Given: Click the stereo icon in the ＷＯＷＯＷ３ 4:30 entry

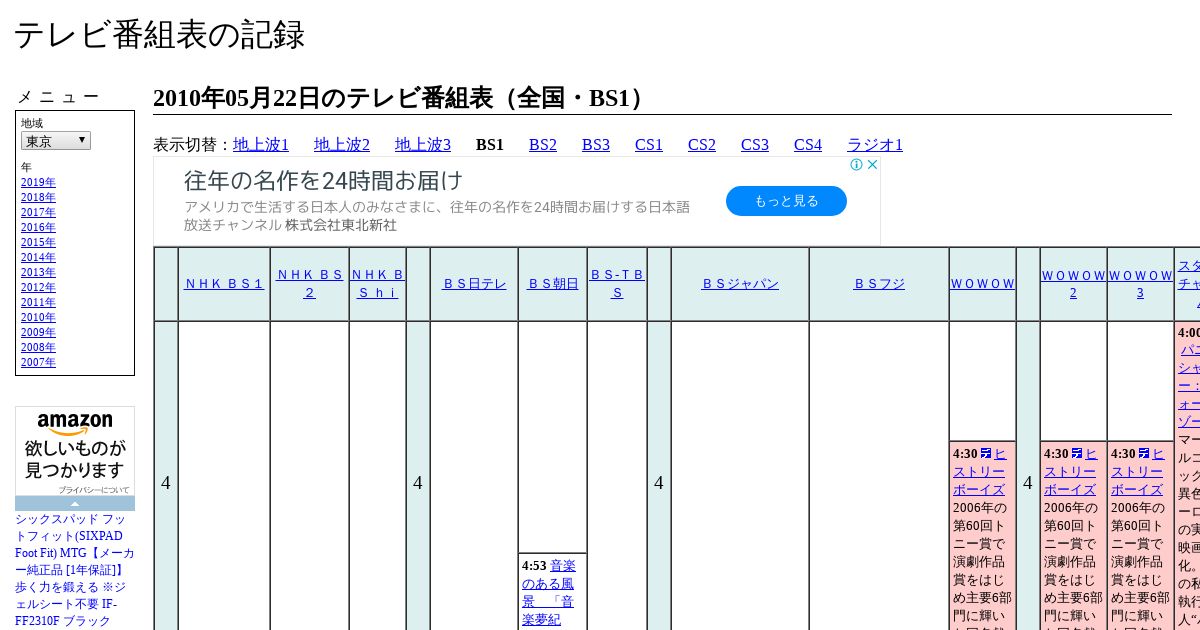Looking at the screenshot, I should (x=1144, y=454).
